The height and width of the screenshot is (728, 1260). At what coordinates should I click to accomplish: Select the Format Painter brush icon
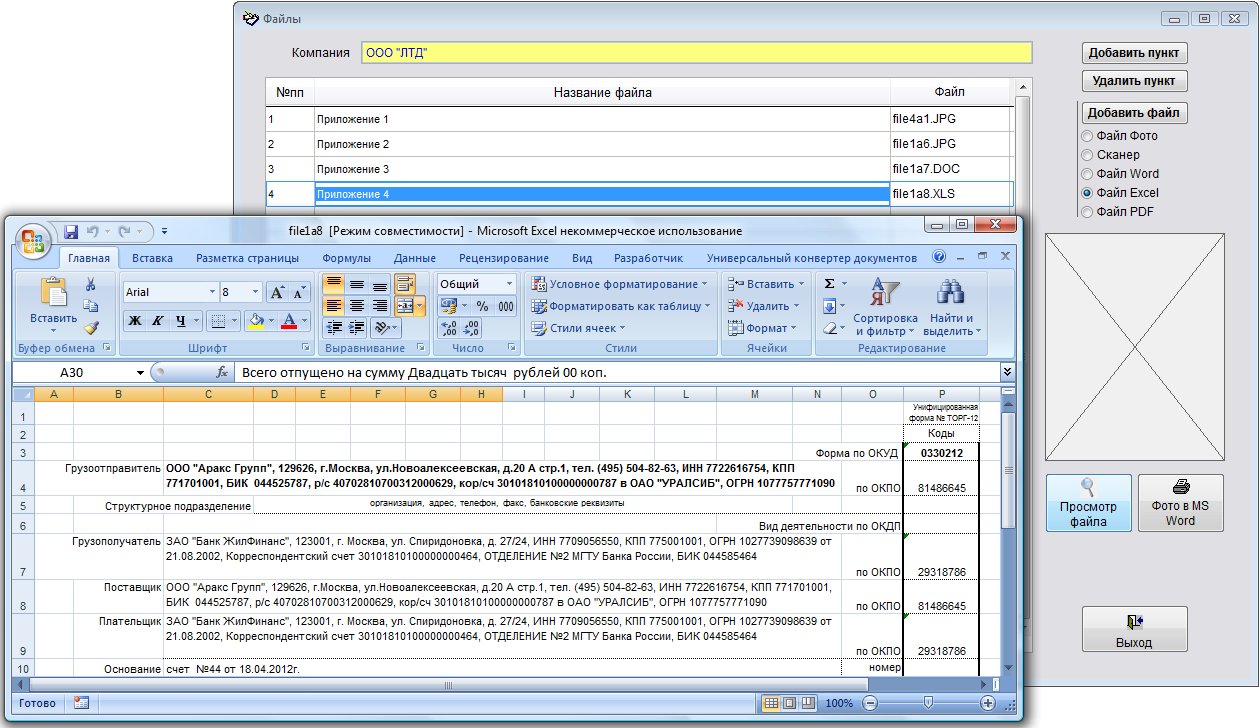click(91, 327)
